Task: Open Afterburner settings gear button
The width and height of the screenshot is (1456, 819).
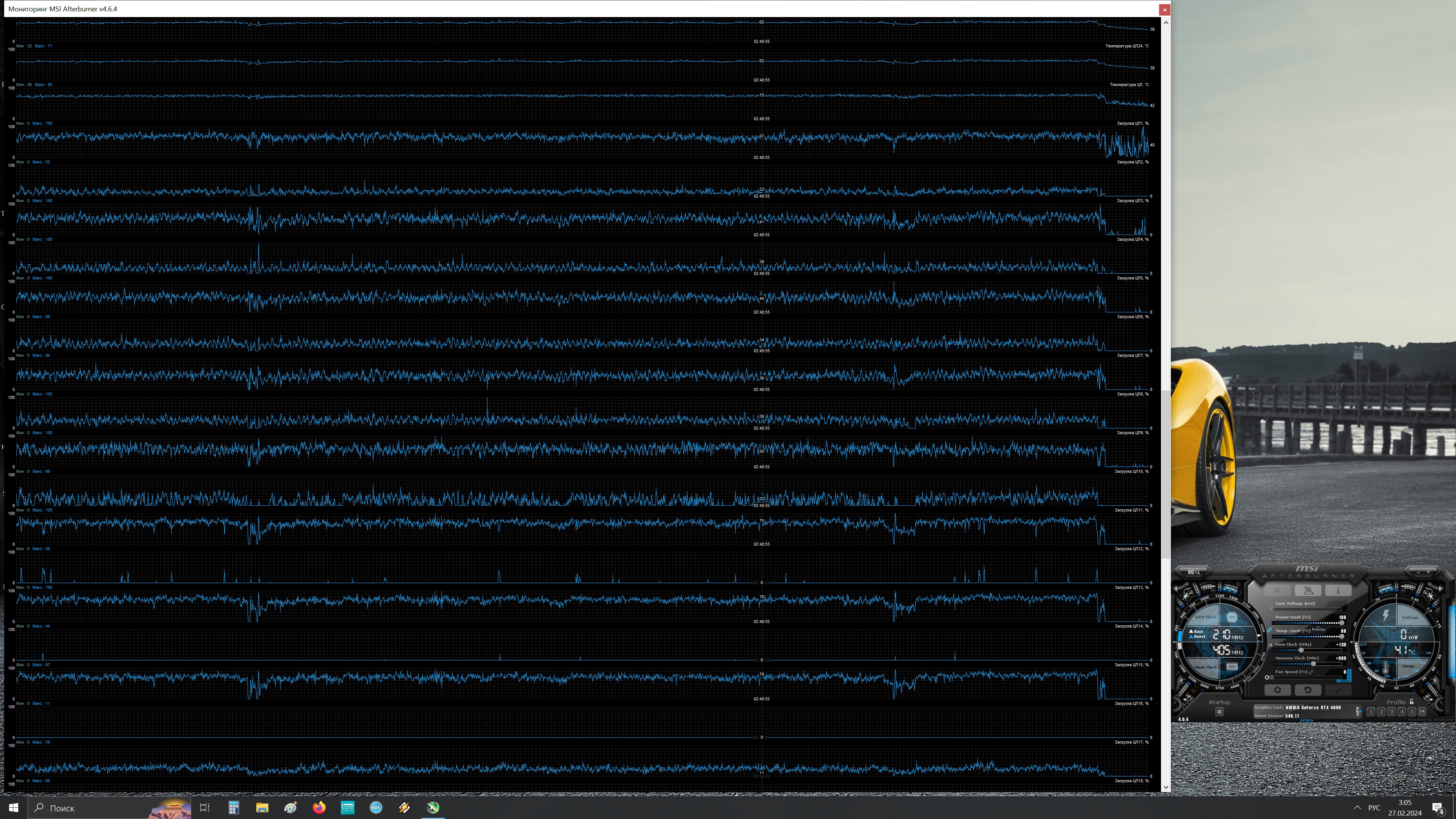Action: tap(1277, 690)
